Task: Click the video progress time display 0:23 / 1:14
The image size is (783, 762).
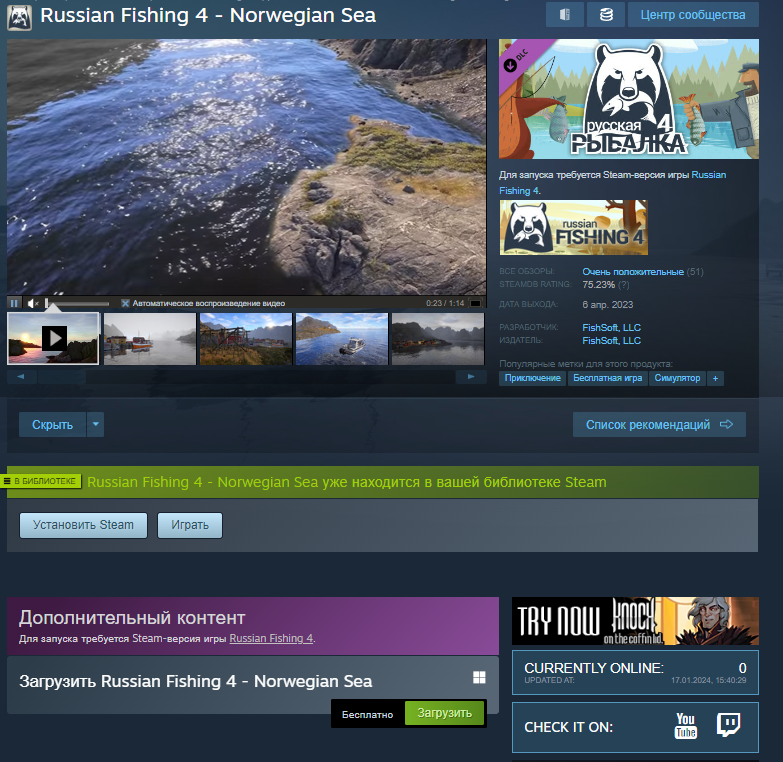Action: pos(445,303)
